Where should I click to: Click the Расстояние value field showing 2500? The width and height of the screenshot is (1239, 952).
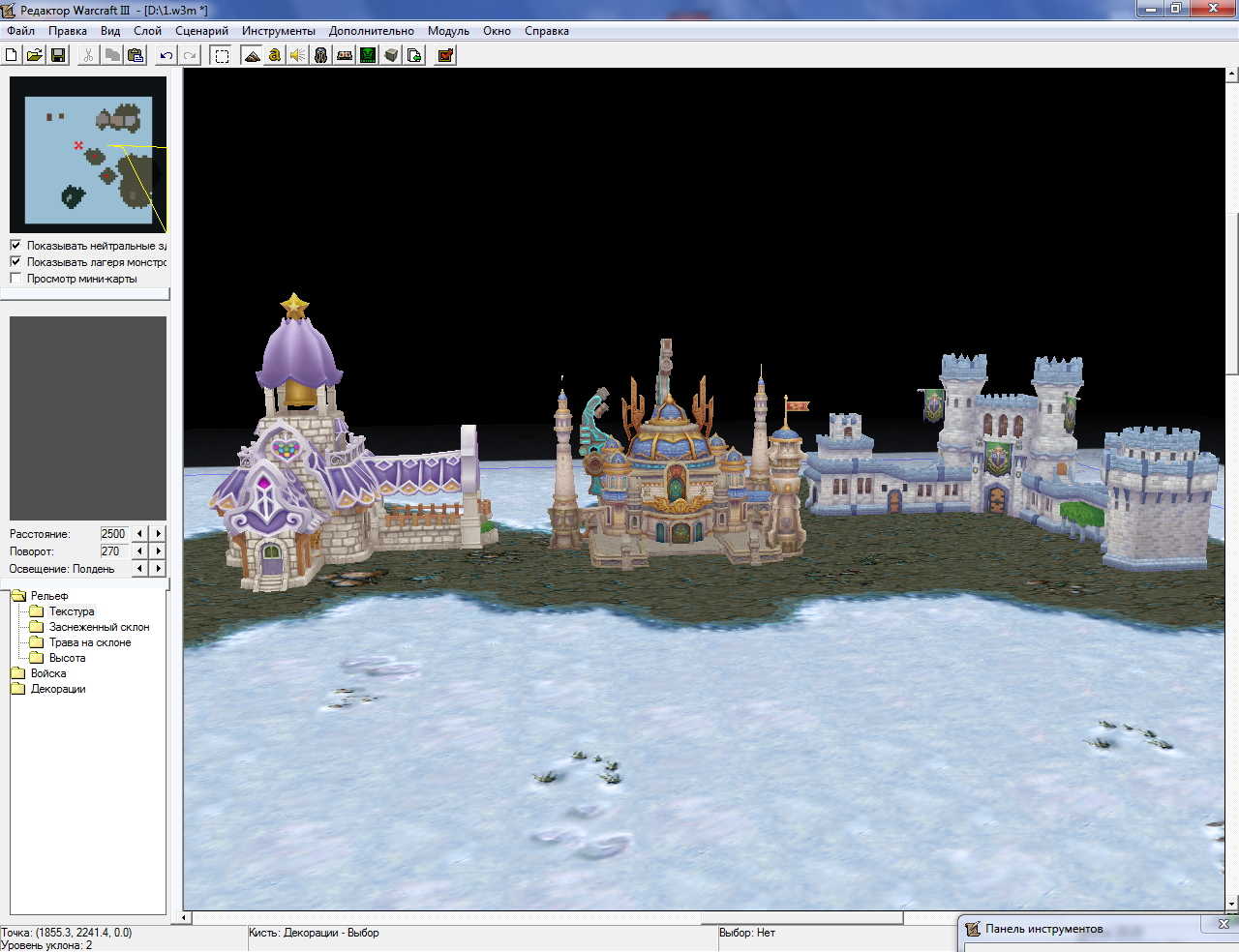coord(114,534)
